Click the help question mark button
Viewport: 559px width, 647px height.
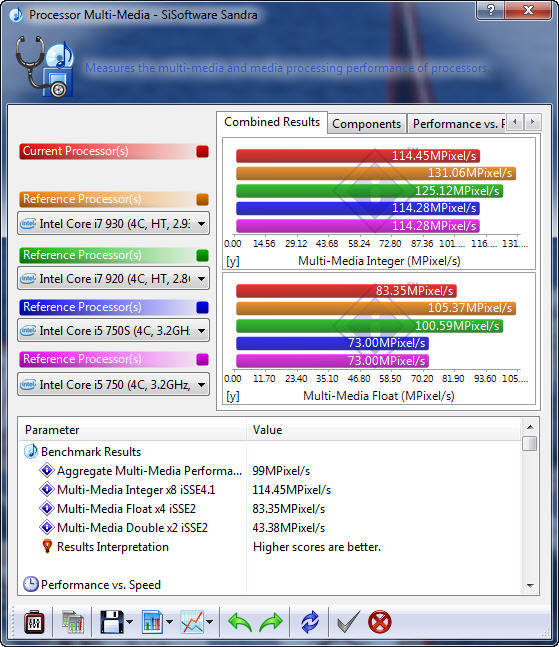490,9
